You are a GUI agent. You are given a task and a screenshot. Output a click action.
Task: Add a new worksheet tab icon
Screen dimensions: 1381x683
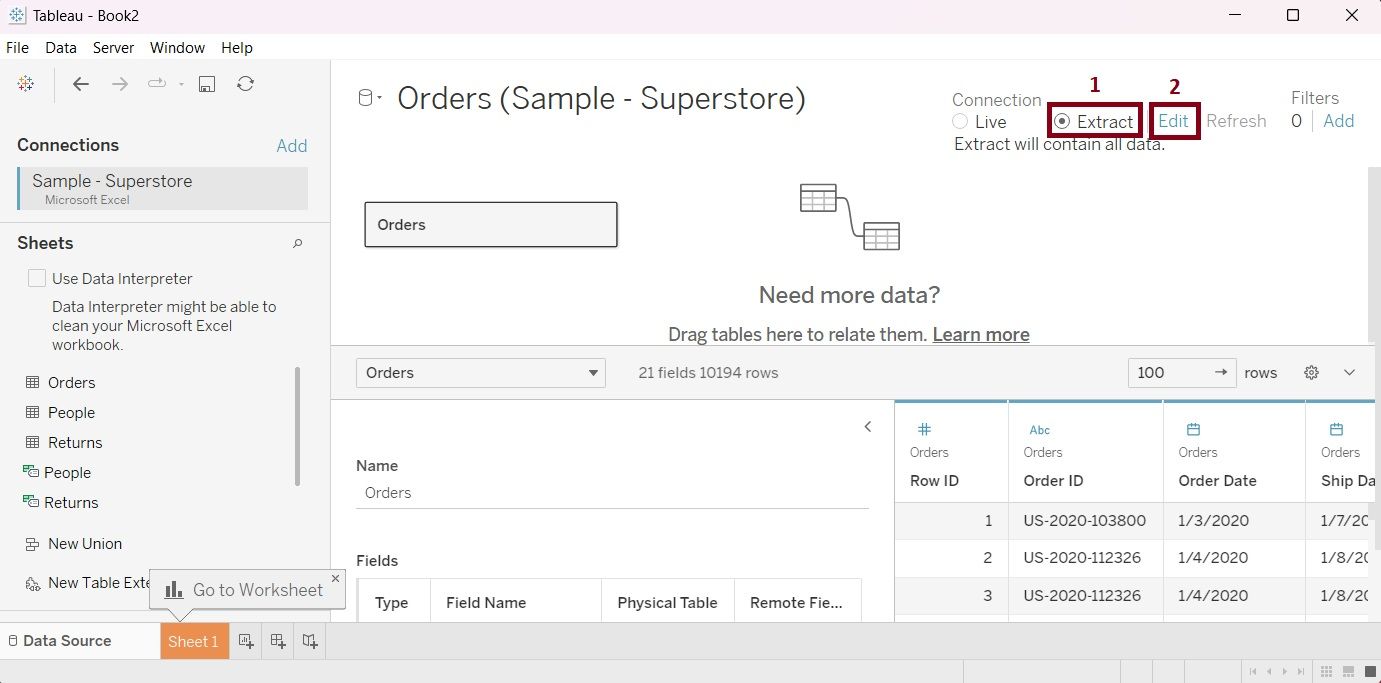click(246, 641)
